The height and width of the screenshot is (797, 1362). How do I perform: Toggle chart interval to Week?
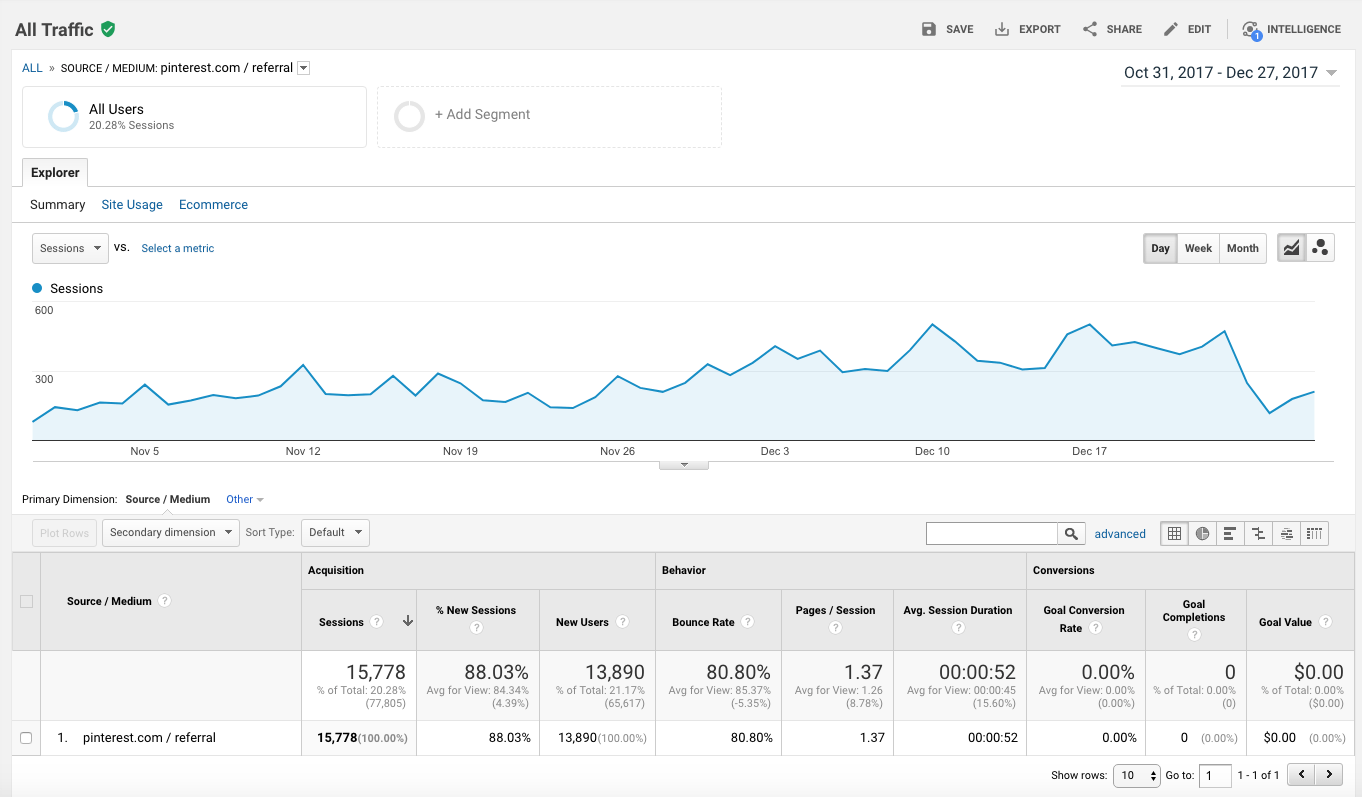click(x=1198, y=248)
